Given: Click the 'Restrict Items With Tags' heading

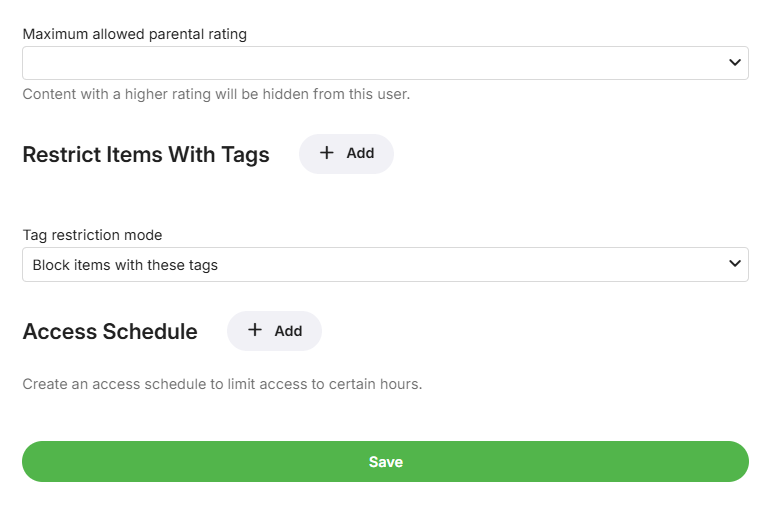Looking at the screenshot, I should click(146, 154).
